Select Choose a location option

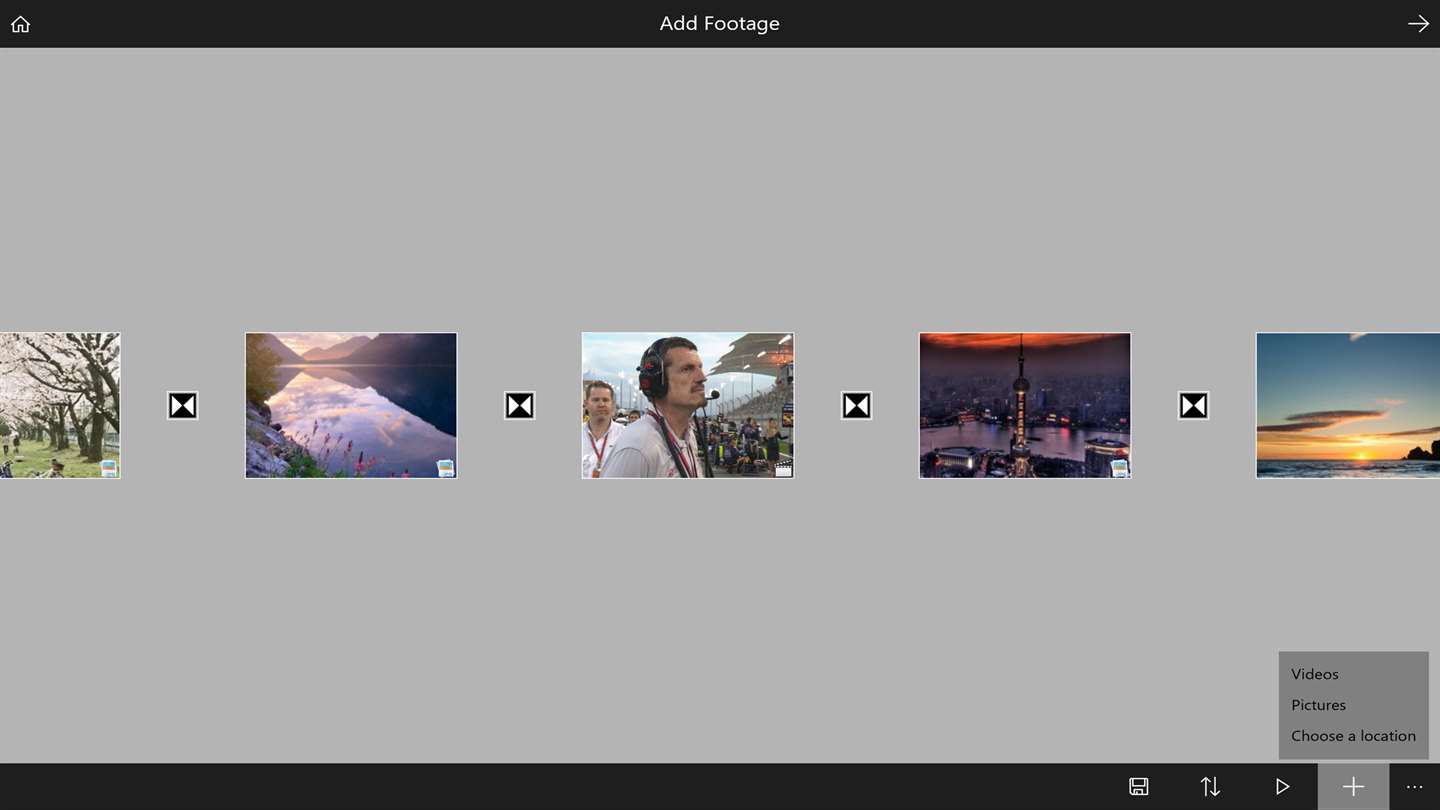point(1353,736)
